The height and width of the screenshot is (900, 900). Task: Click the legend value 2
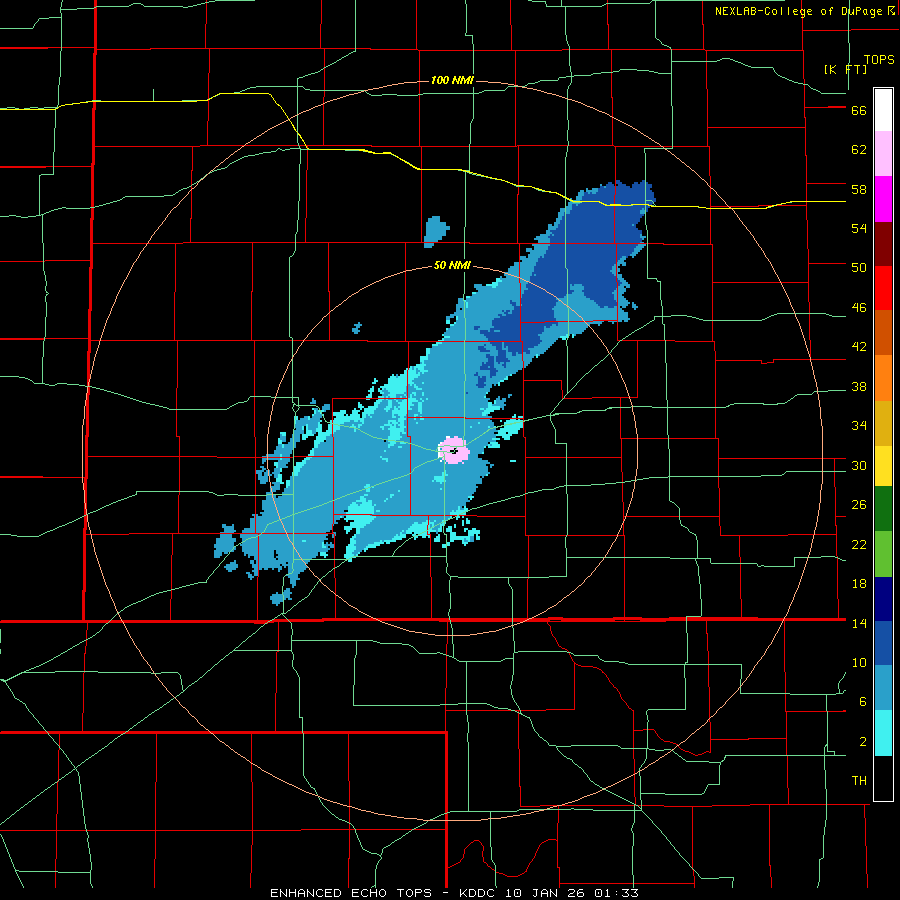863,742
